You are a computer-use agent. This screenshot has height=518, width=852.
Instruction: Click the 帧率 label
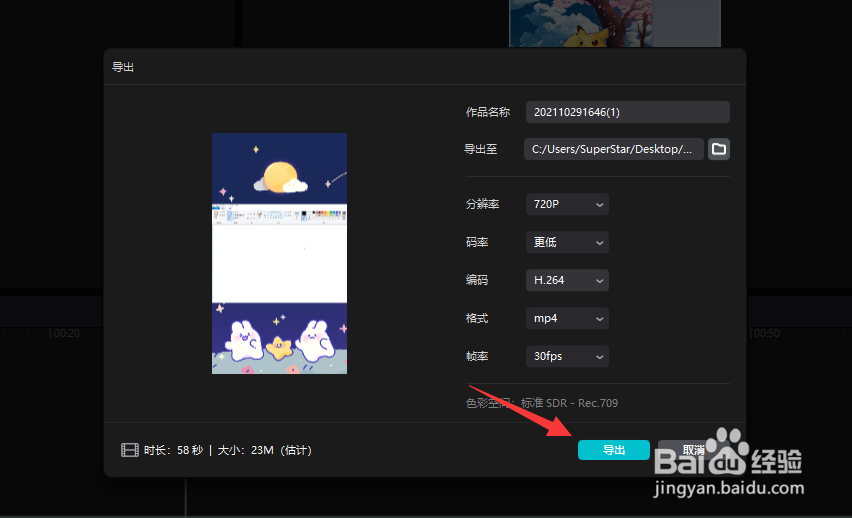pyautogui.click(x=477, y=357)
